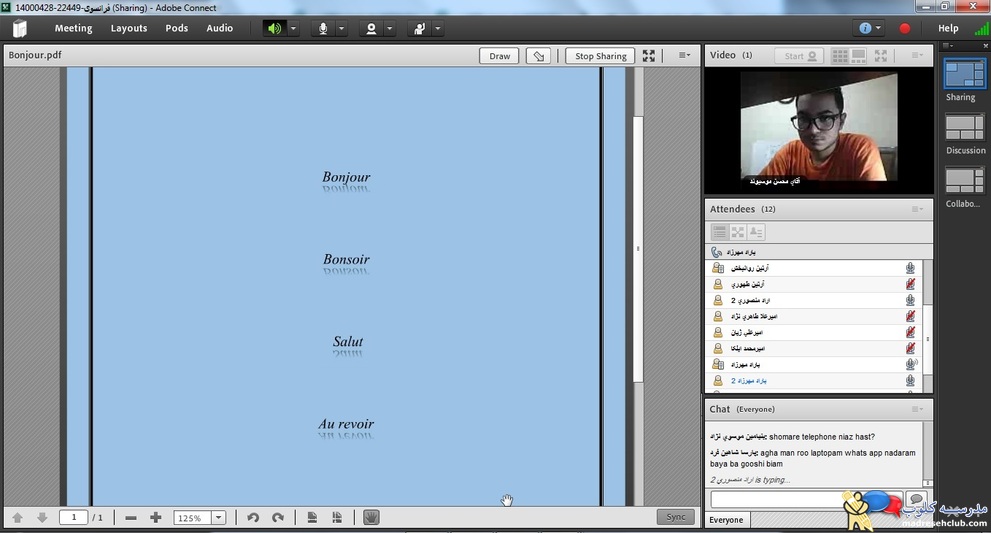
Task: Click the chat message 'shomare telephone niaz hast?'
Action: [x=822, y=437]
